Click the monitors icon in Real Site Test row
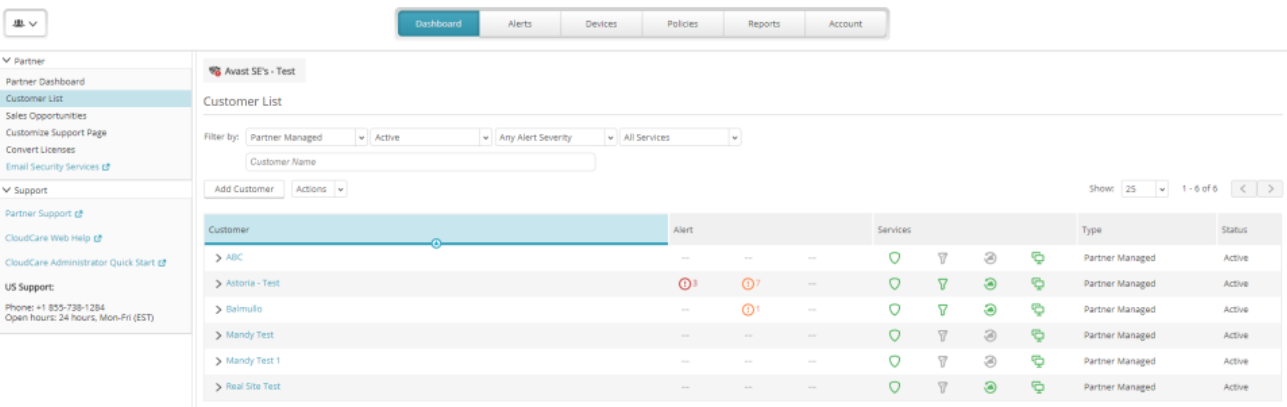 [1038, 387]
